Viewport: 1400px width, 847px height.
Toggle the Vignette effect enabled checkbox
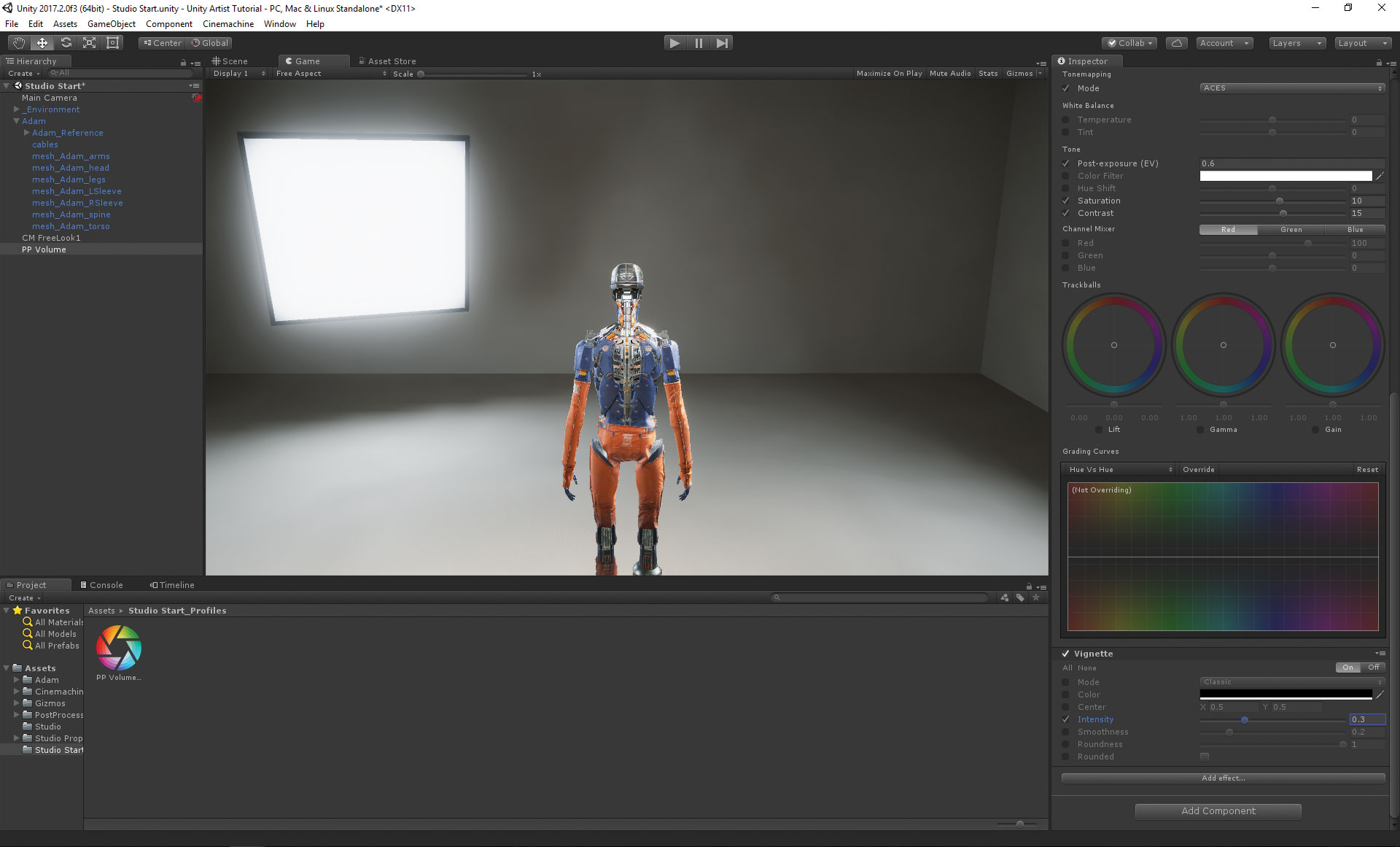coord(1066,654)
